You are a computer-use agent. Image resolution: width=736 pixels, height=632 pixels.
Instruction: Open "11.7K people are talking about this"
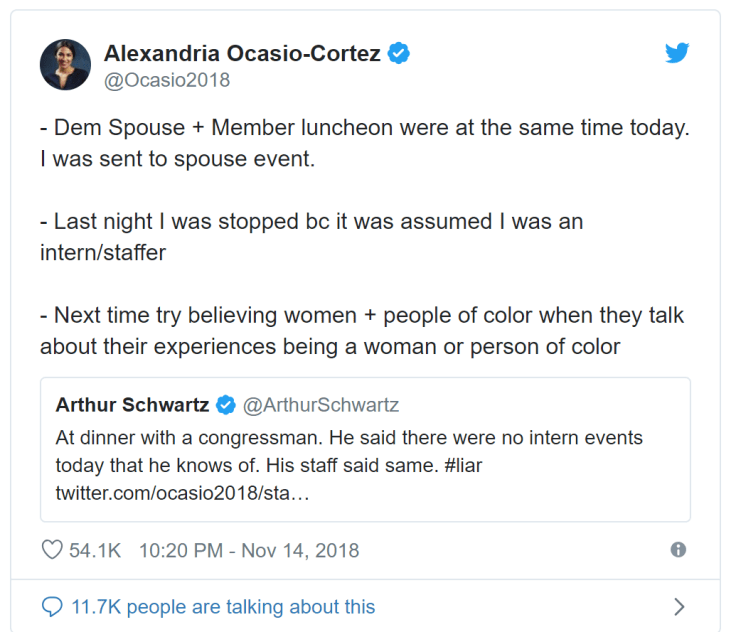coord(222,606)
